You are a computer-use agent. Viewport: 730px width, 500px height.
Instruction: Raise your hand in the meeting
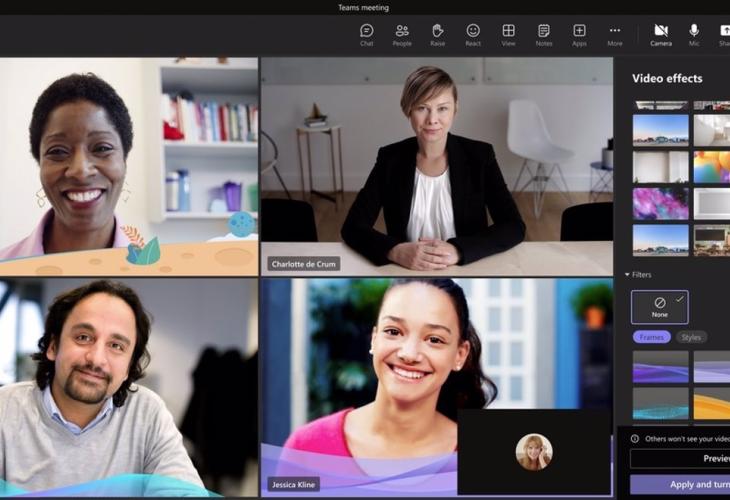point(437,34)
